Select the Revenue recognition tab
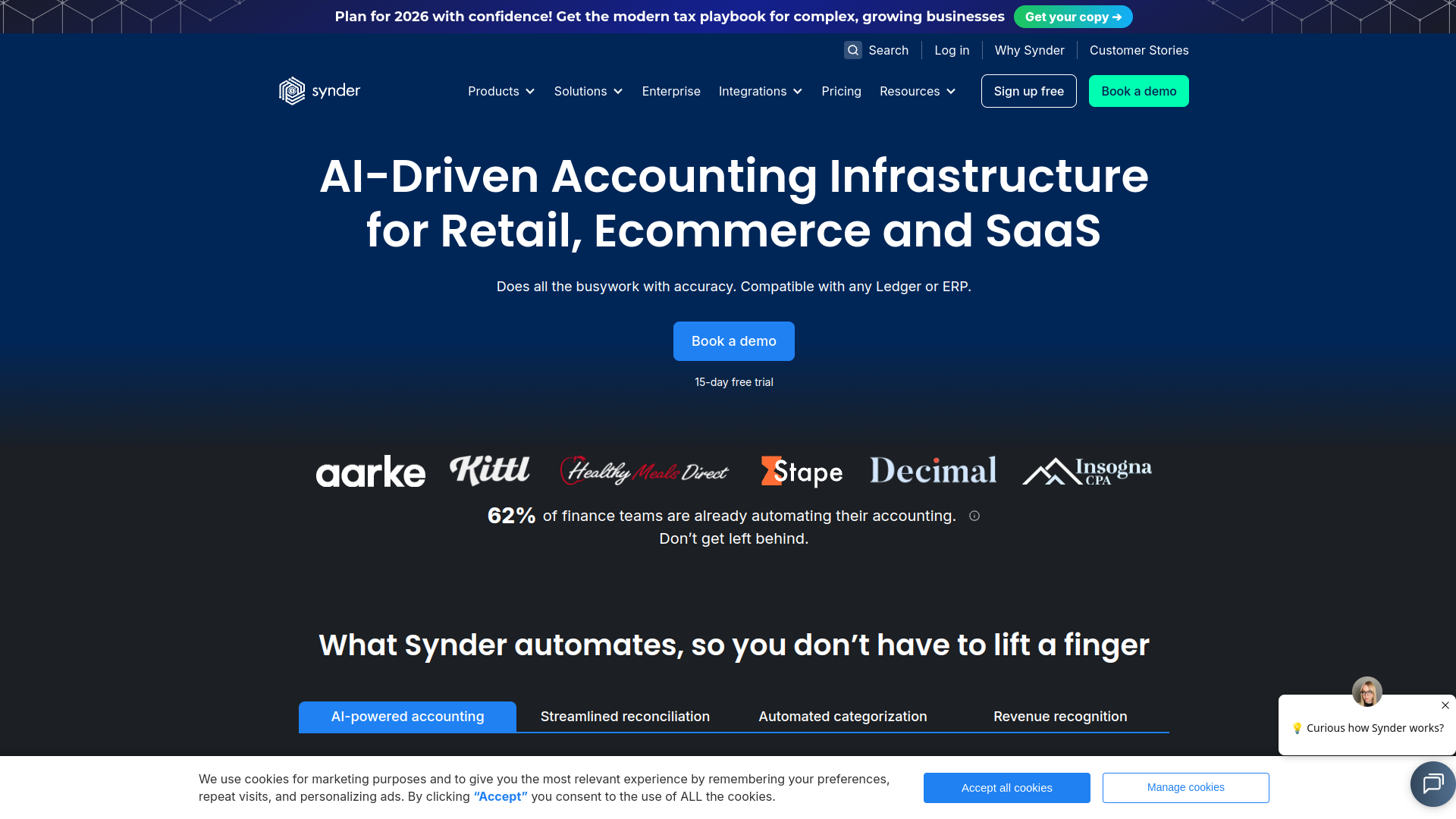Viewport: 1456px width, 819px height. [1059, 716]
